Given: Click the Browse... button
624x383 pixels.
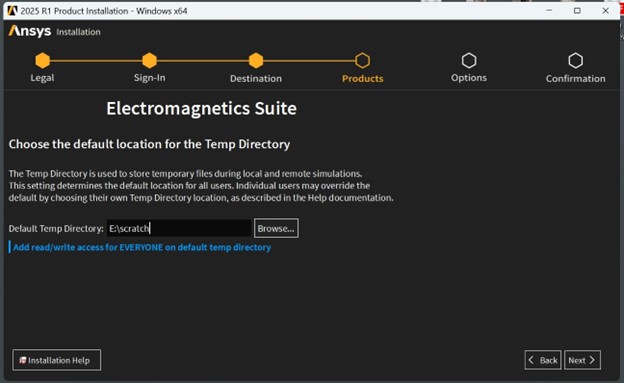Looking at the screenshot, I should coord(276,228).
